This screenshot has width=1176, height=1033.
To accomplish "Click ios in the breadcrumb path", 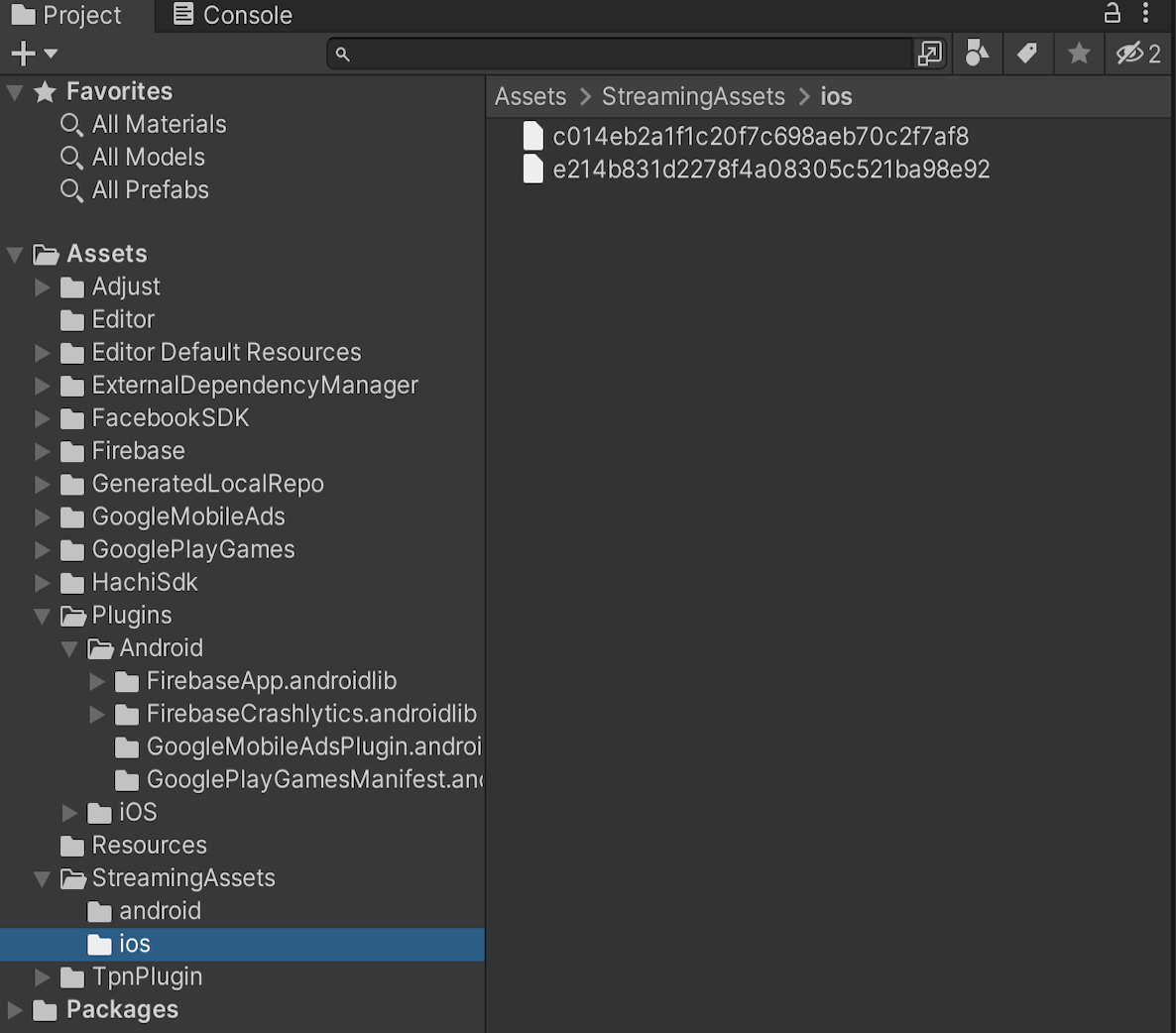I will 836,97.
